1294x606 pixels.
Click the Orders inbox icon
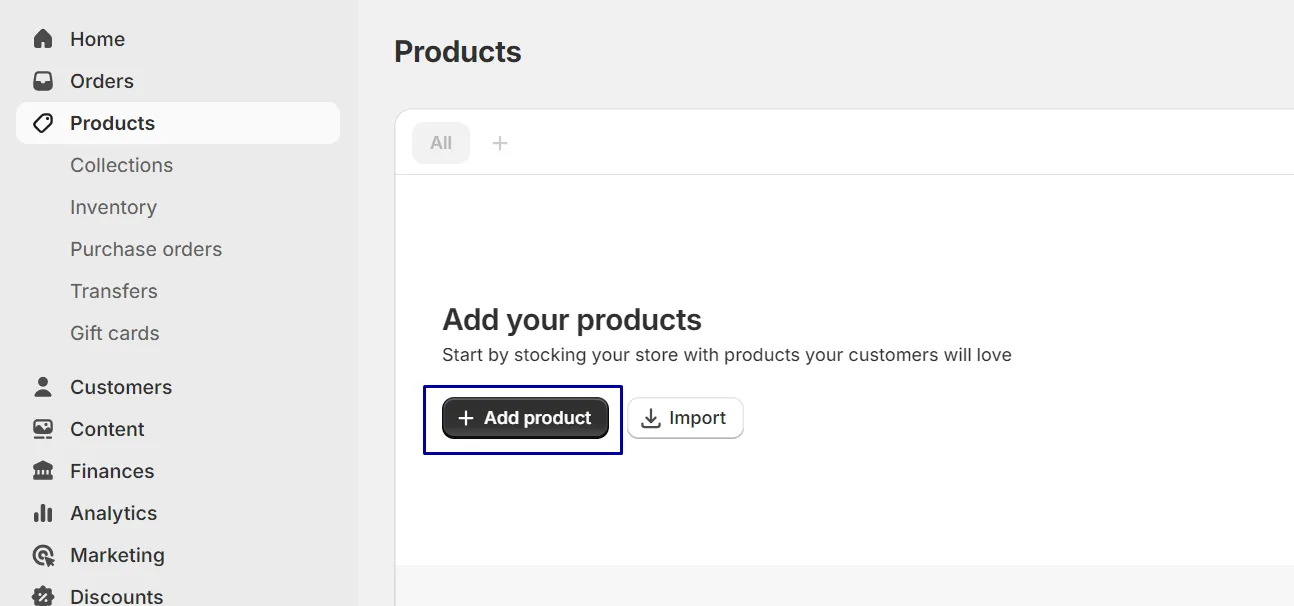(x=43, y=81)
